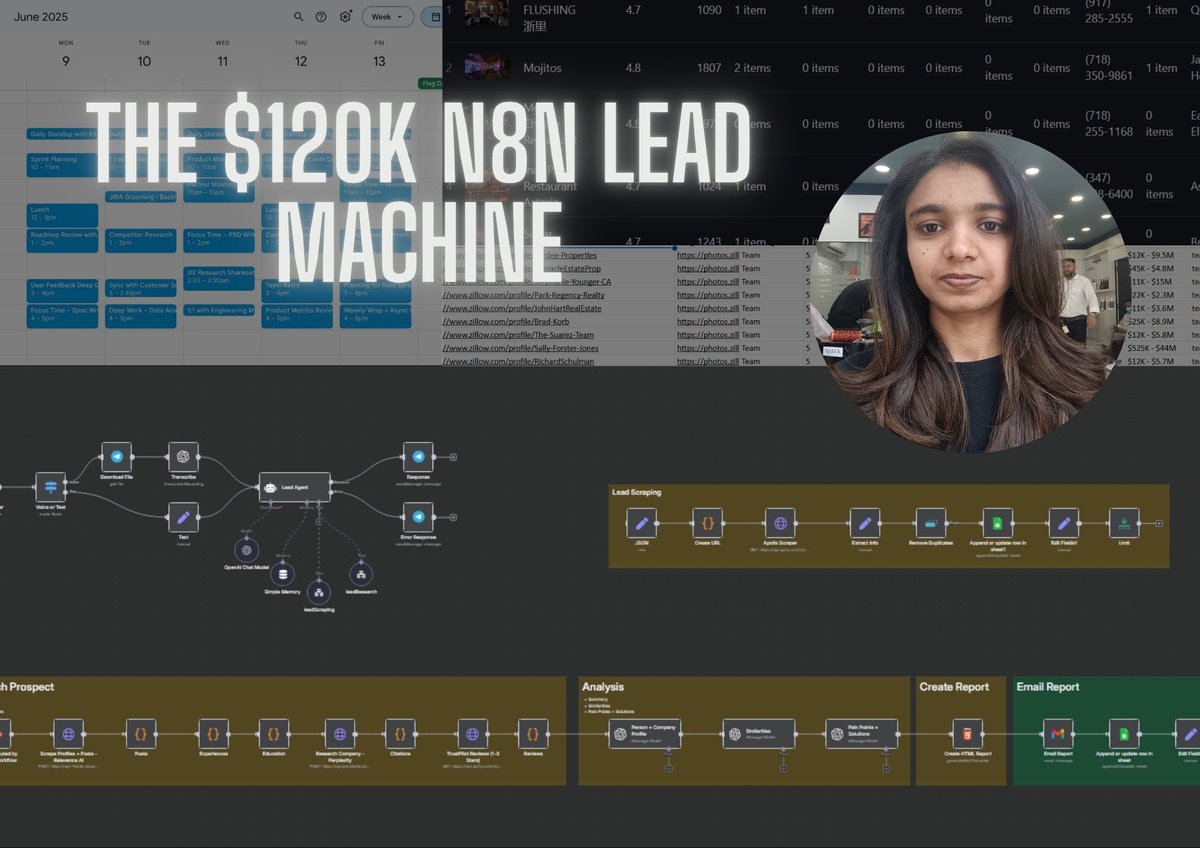
Task: Select the Extract Info node
Action: (864, 523)
